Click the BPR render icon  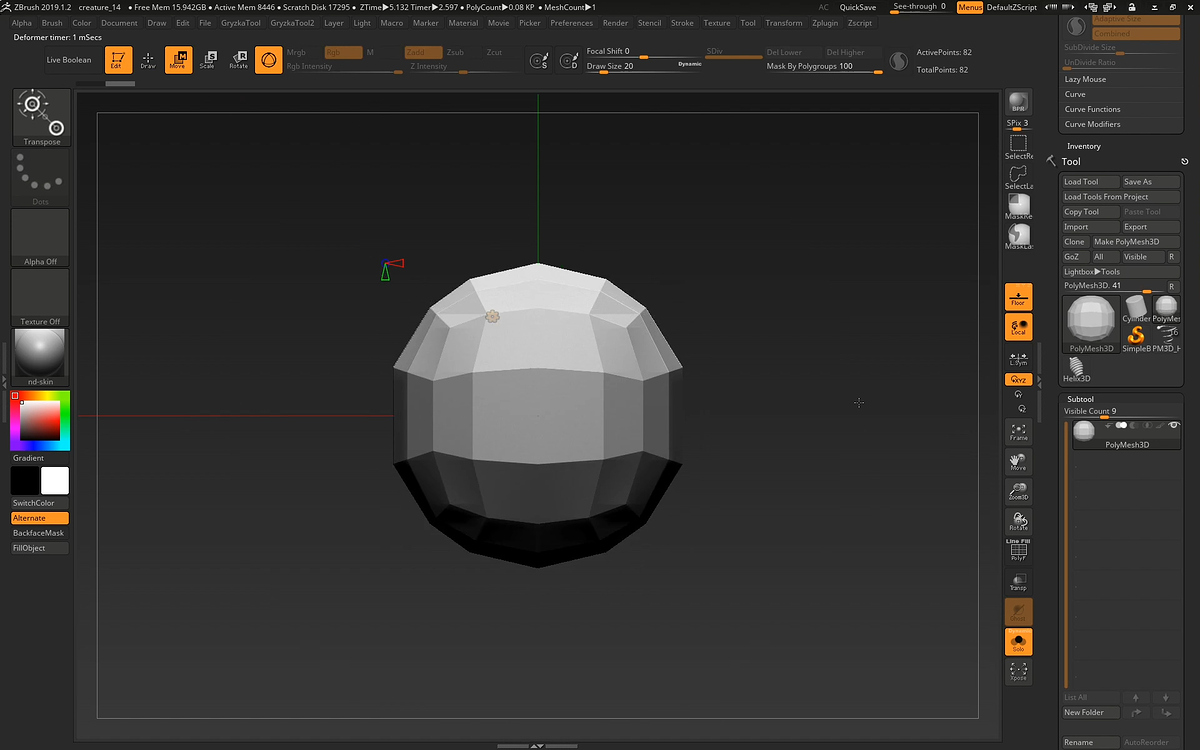(x=1018, y=103)
